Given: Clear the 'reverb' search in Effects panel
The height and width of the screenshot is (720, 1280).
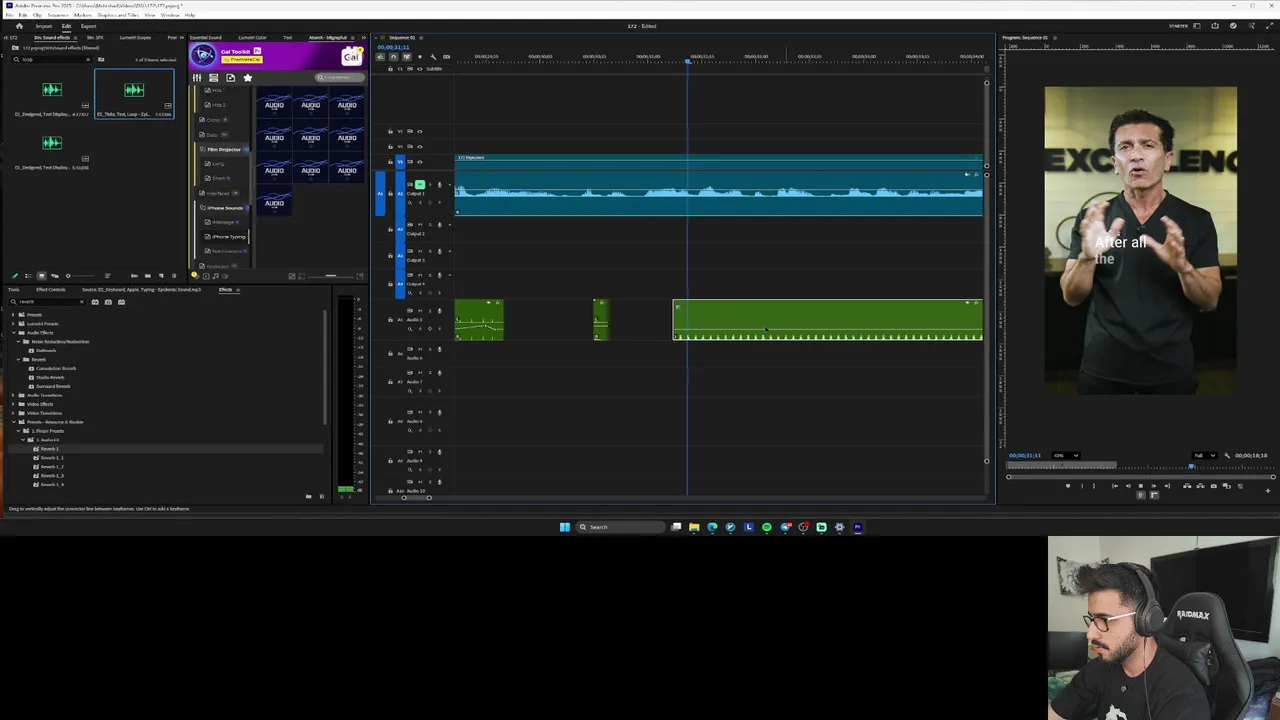Looking at the screenshot, I should tap(82, 302).
